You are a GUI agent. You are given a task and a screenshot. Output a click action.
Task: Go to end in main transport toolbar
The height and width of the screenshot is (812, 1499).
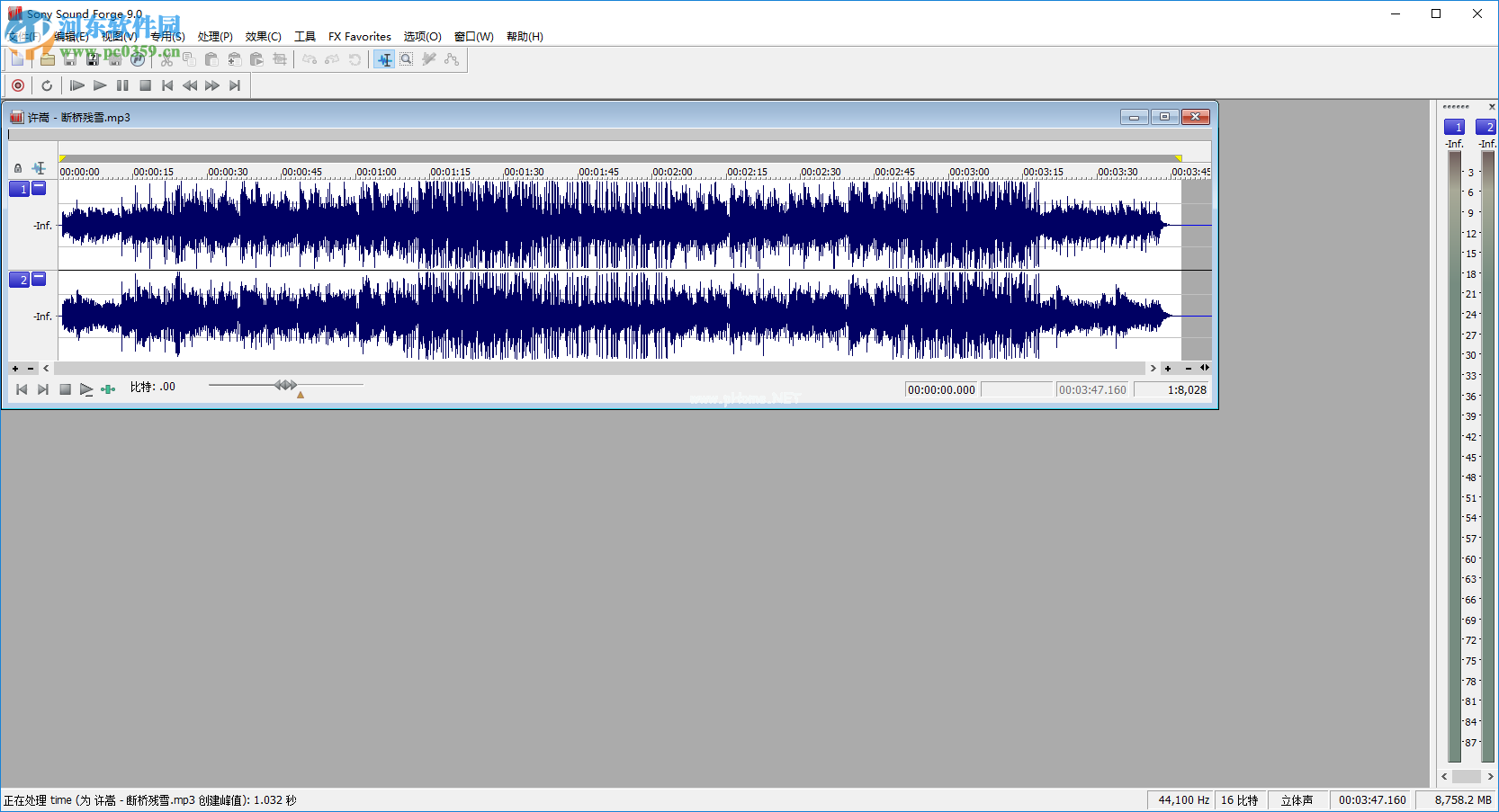pyautogui.click(x=235, y=85)
